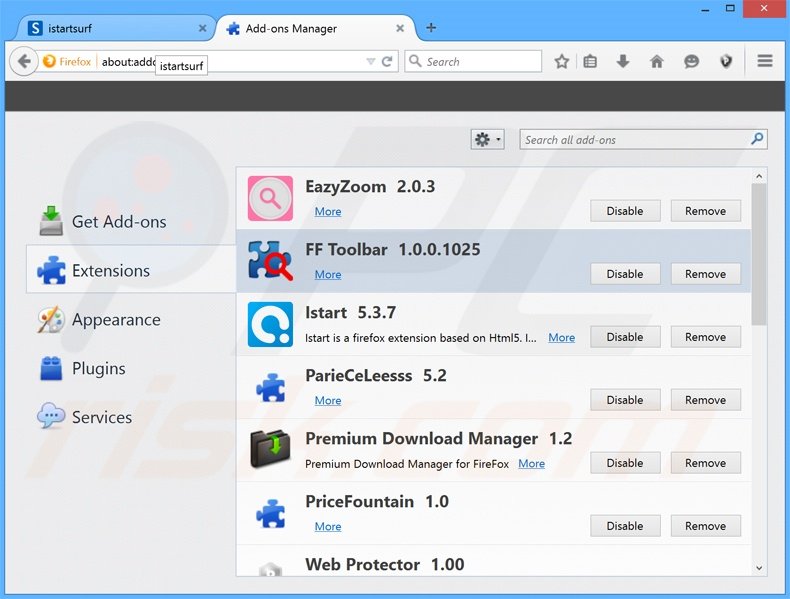The image size is (790, 599).
Task: Open the gear tools dropdown for add-ons
Action: coord(487,140)
